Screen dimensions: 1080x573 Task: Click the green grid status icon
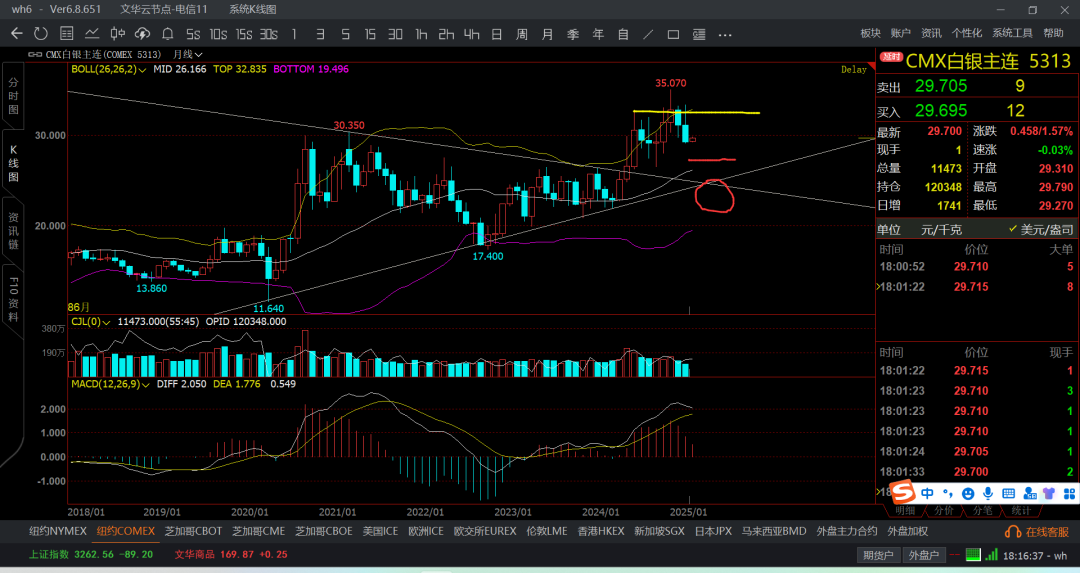click(x=973, y=554)
